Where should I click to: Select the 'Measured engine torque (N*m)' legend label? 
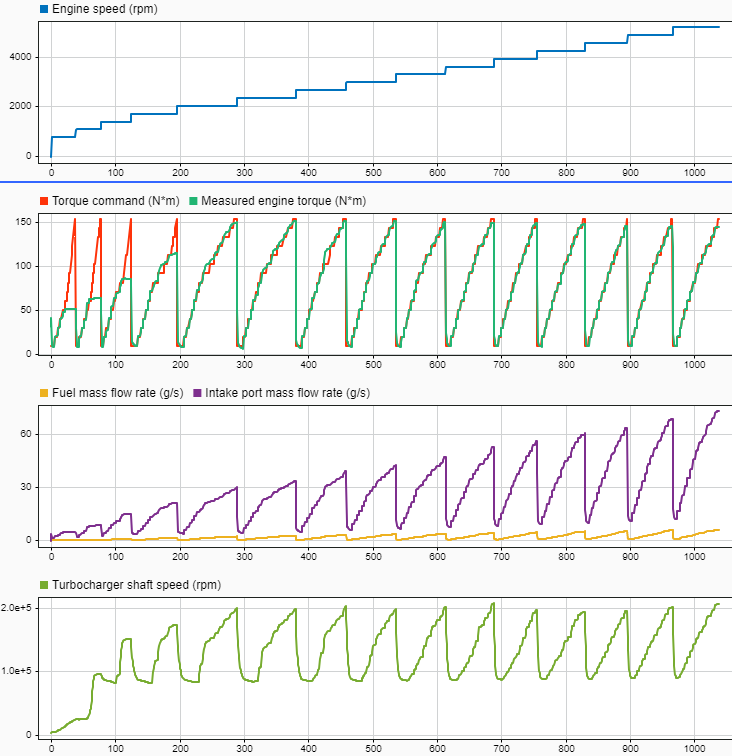tap(284, 201)
